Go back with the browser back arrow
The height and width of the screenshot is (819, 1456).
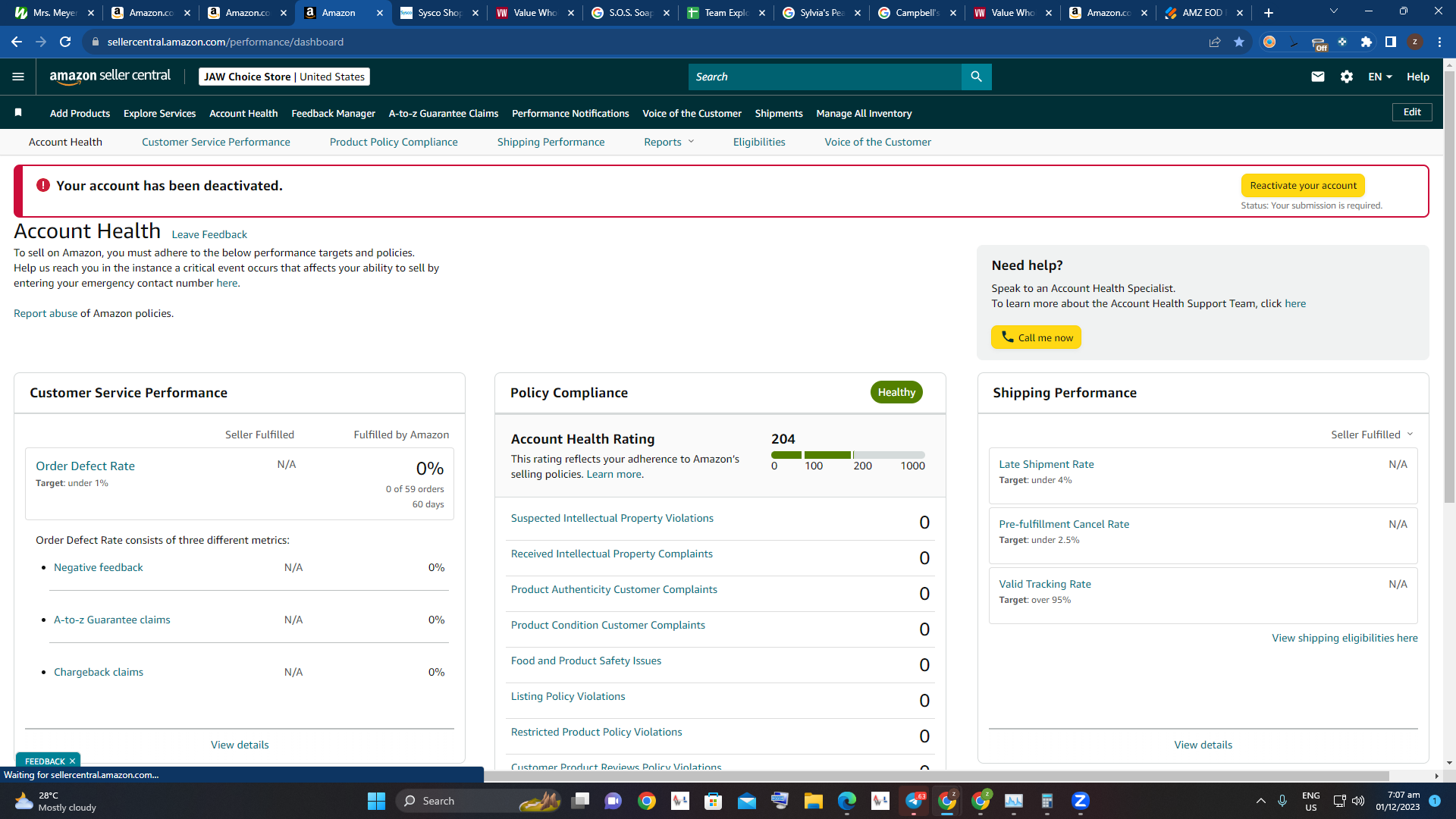click(x=17, y=42)
